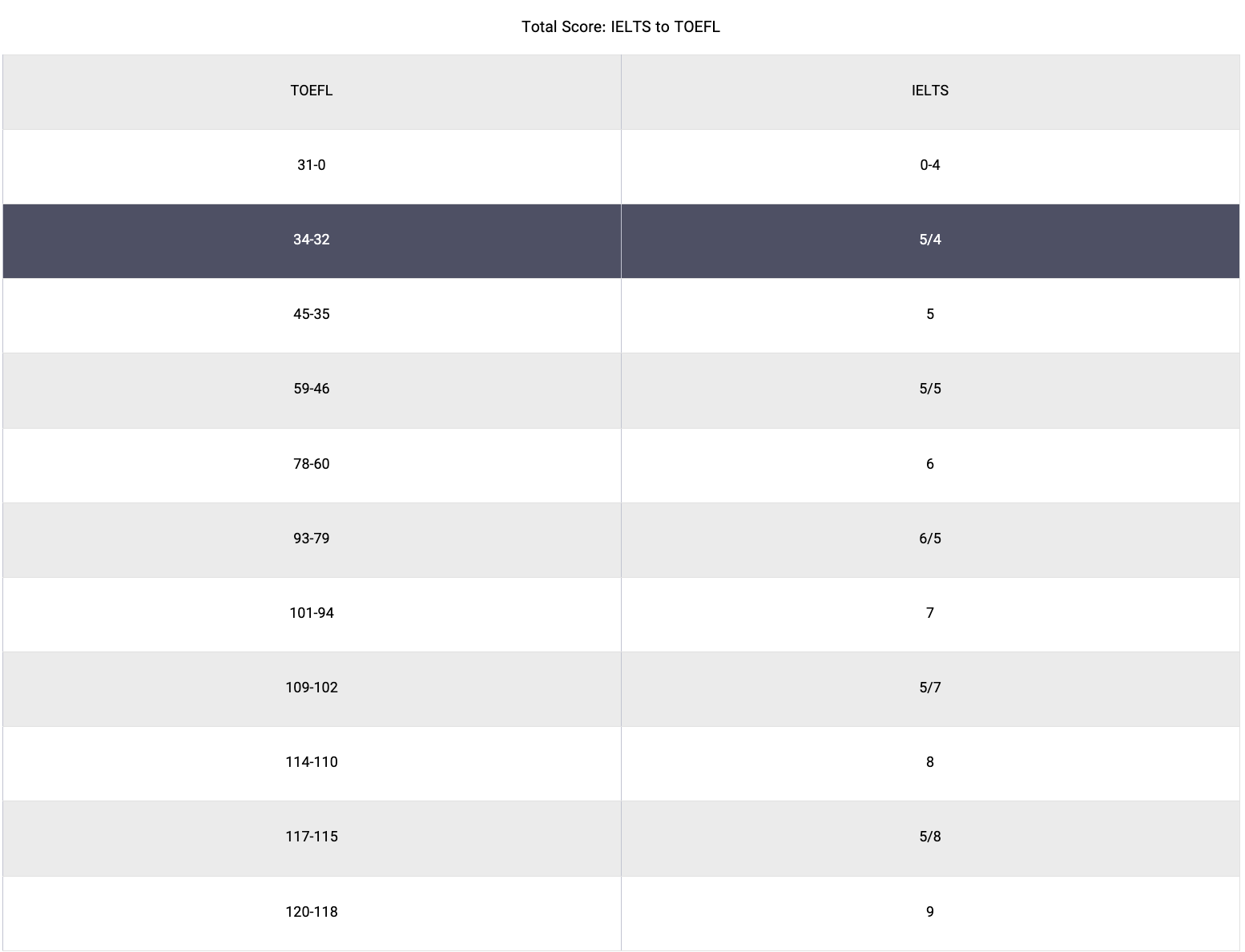
Task: Select the IELTS column header
Action: pos(929,91)
